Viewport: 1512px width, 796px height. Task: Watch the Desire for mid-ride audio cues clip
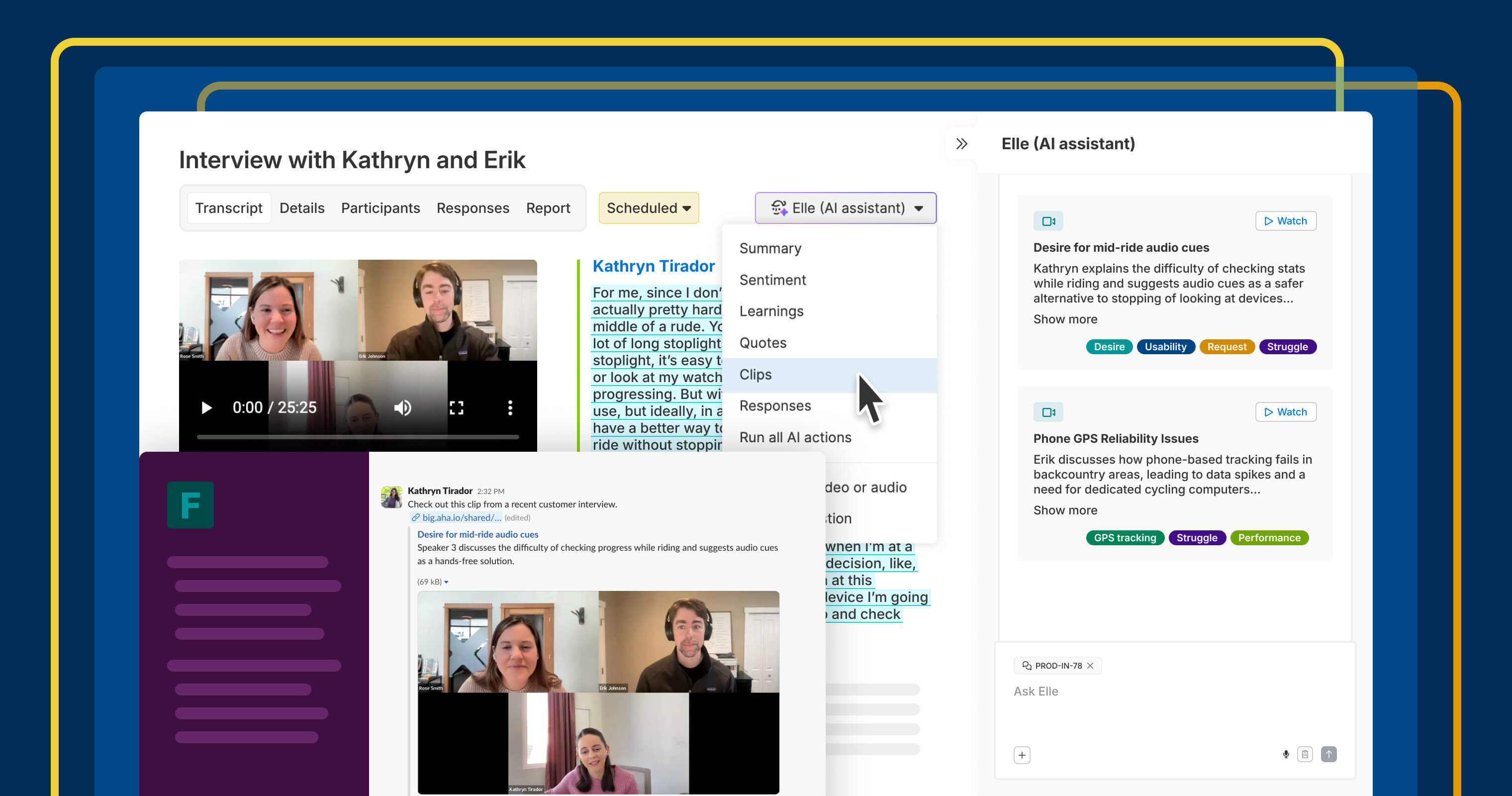(x=1285, y=221)
